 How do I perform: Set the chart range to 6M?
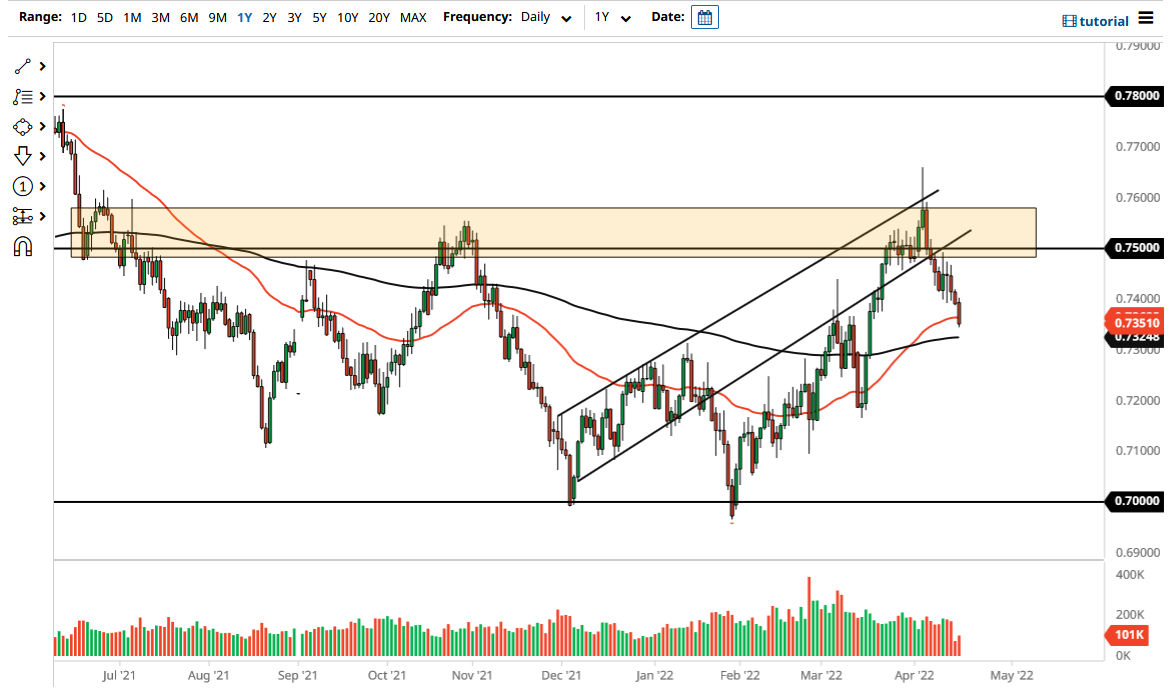(x=189, y=17)
